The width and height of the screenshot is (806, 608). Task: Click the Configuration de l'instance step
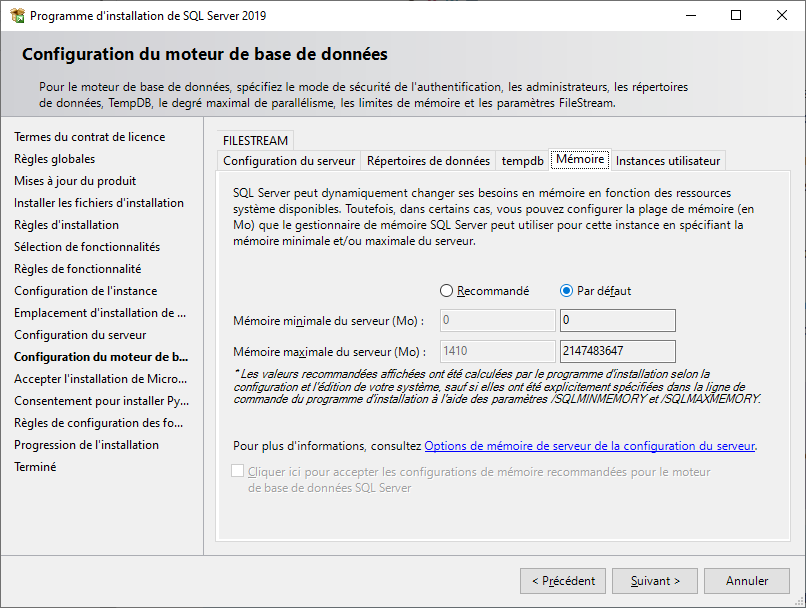pyautogui.click(x=85, y=291)
